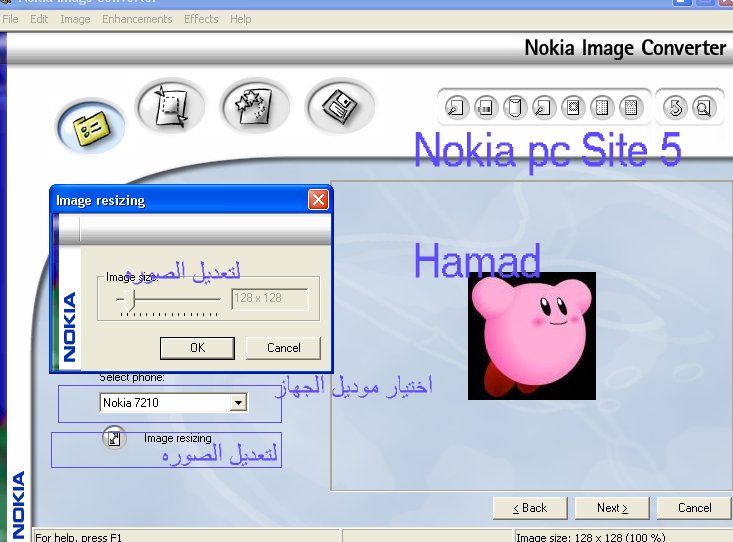733x542 pixels.
Task: Select the crop and rotate image step icon
Action: 170,106
